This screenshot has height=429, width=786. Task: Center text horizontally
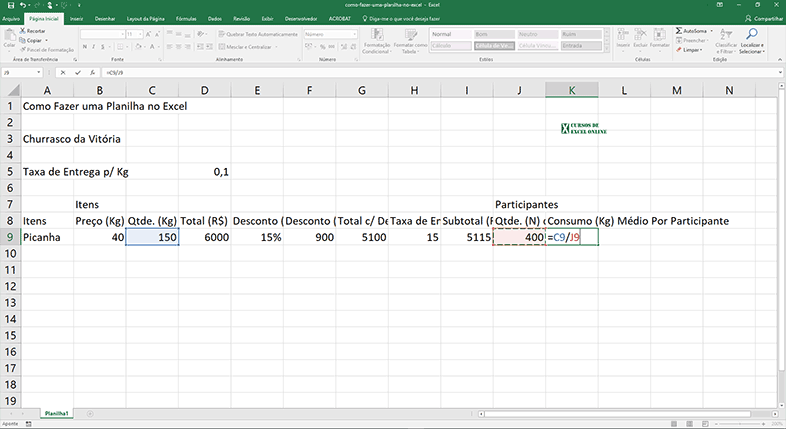(178, 47)
